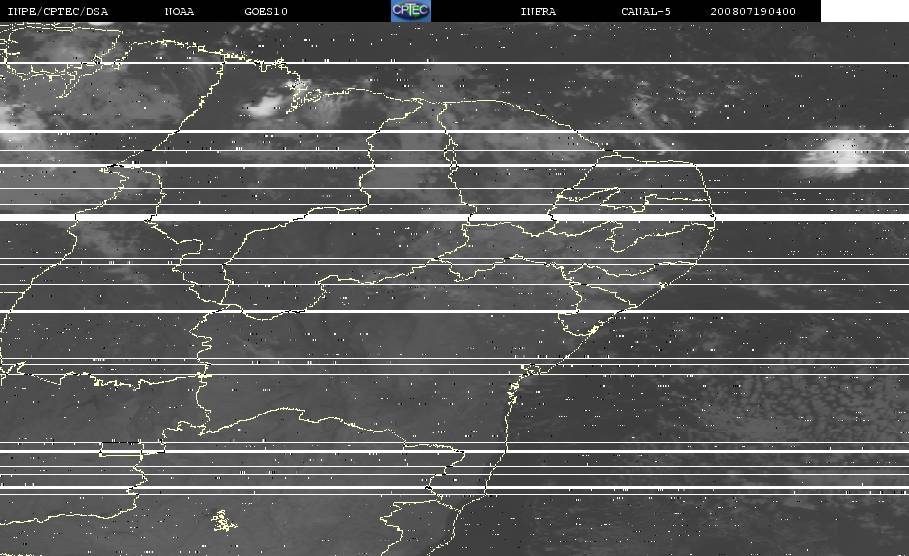The height and width of the screenshot is (556, 909).
Task: Select the CANAL-5 label
Action: tap(646, 11)
